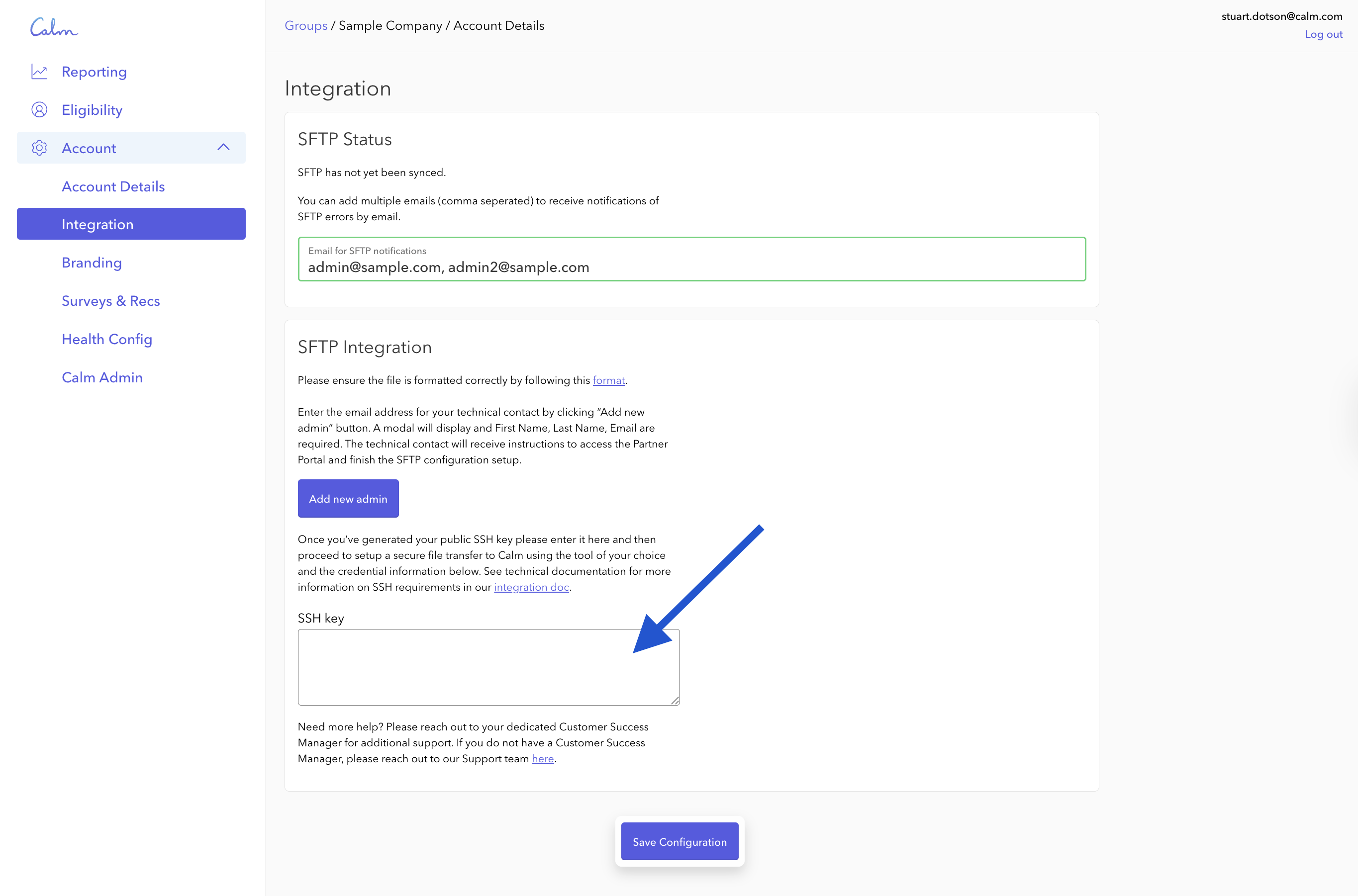This screenshot has height=896, width=1358.
Task: Click the Eligibility person icon
Action: [39, 110]
